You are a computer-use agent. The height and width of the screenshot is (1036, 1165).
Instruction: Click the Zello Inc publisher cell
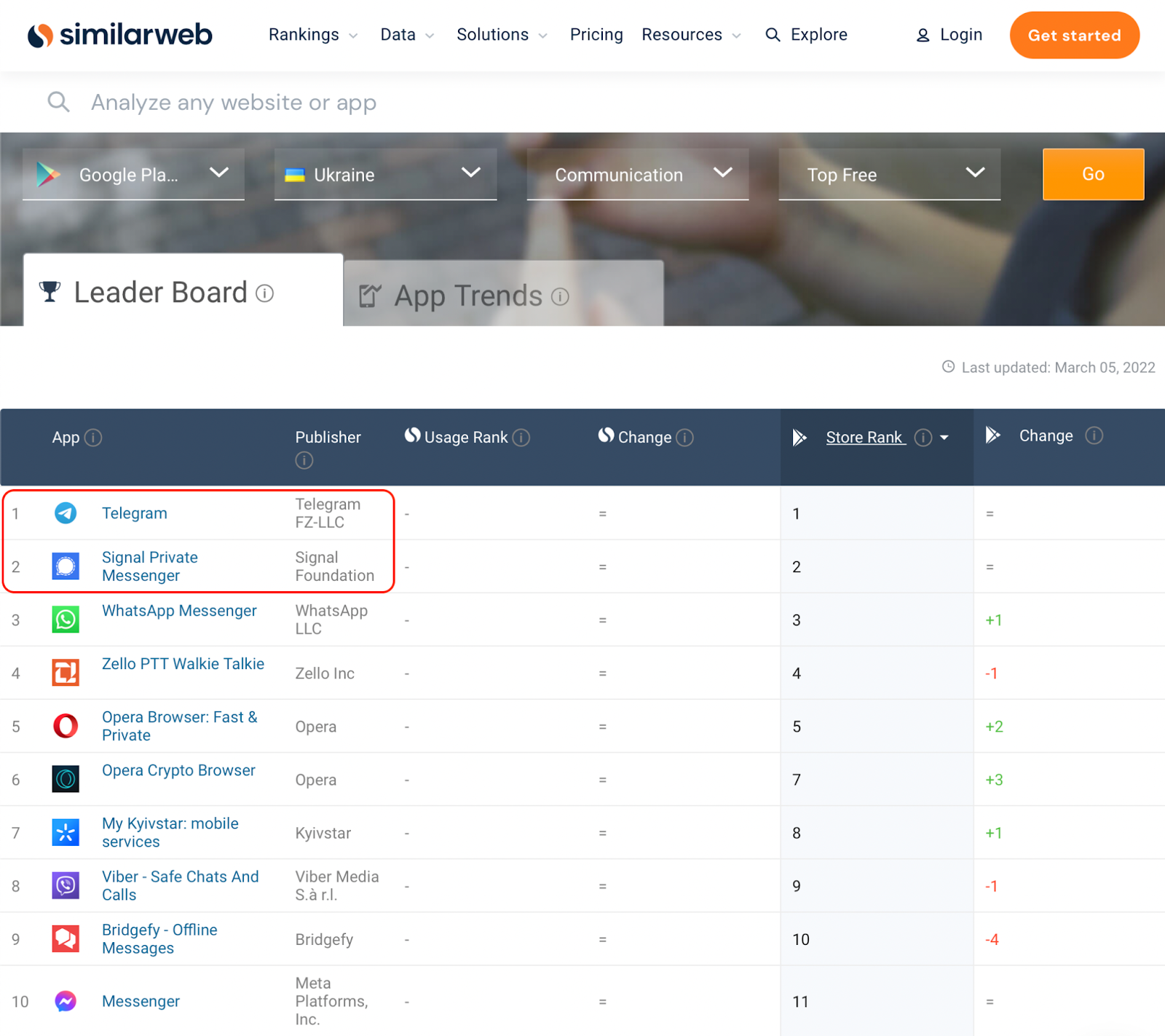[325, 673]
